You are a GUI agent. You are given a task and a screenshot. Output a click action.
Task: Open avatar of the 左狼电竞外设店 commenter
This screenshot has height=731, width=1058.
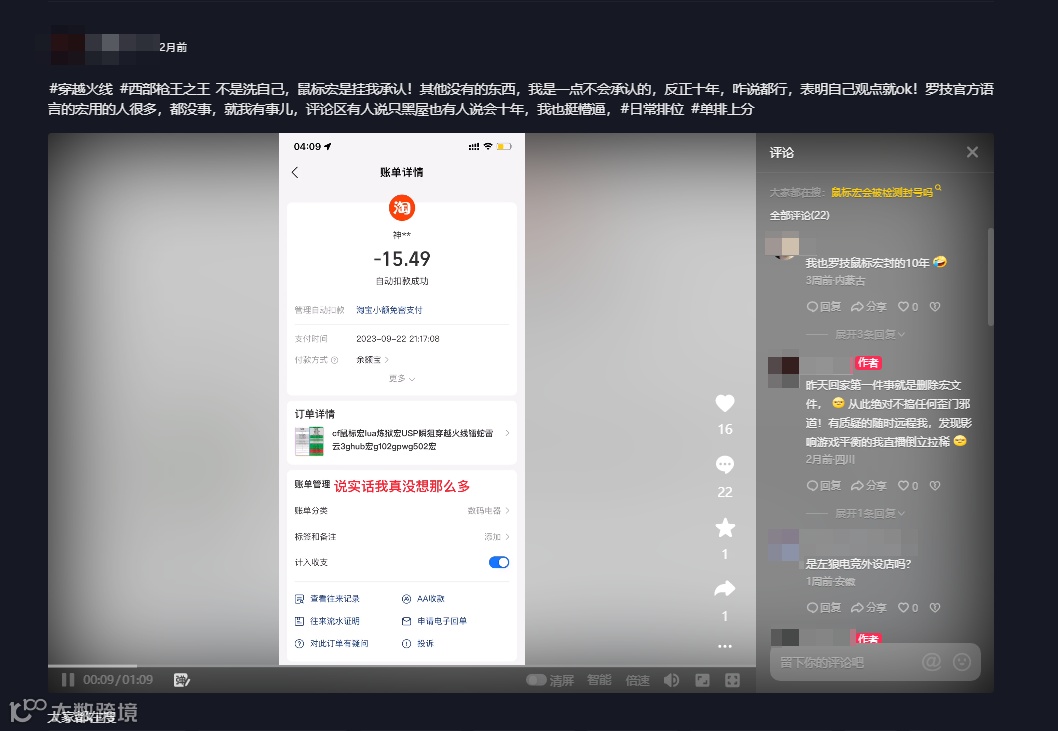[783, 545]
